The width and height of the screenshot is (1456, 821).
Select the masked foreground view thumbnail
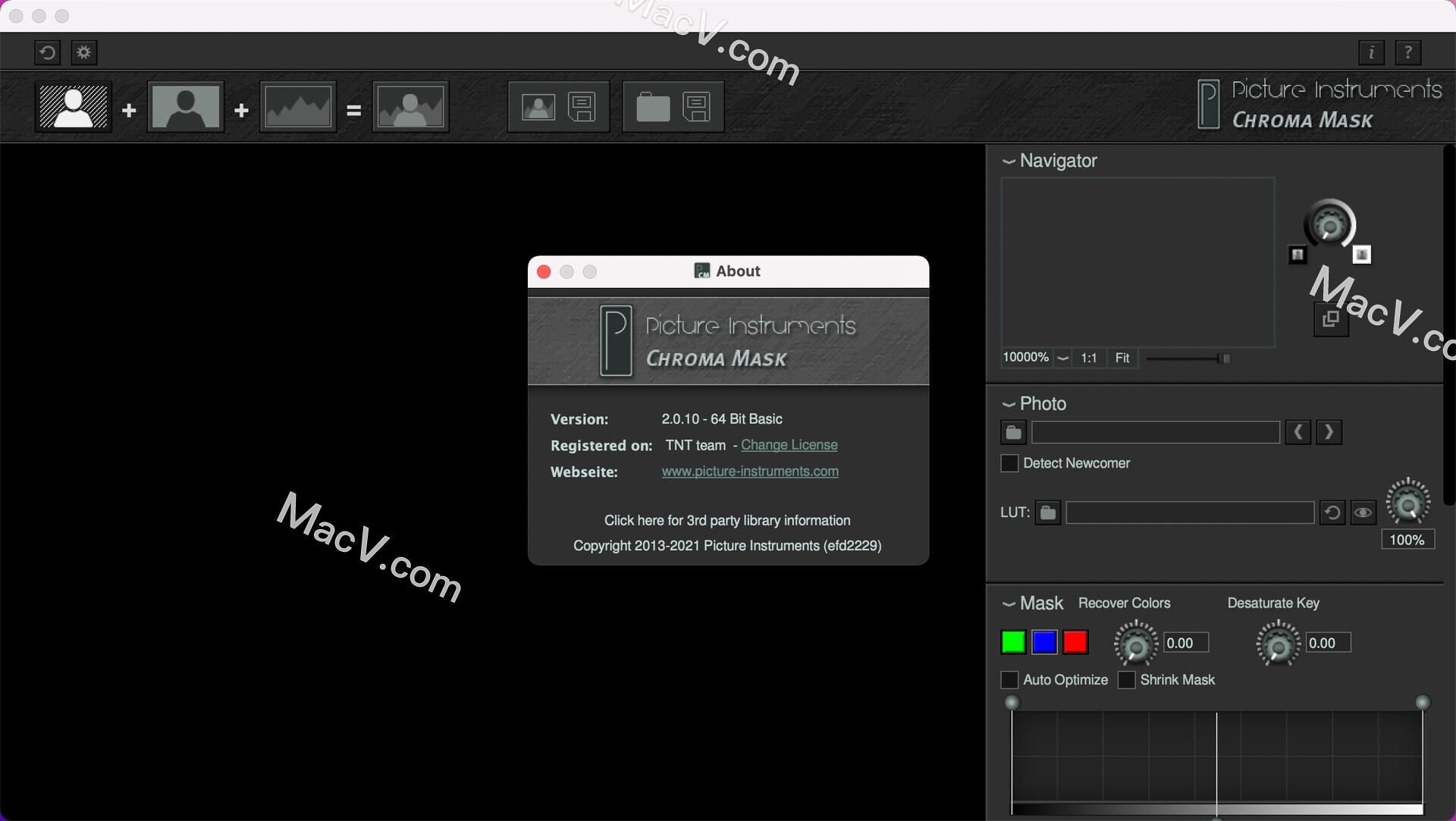(x=74, y=107)
